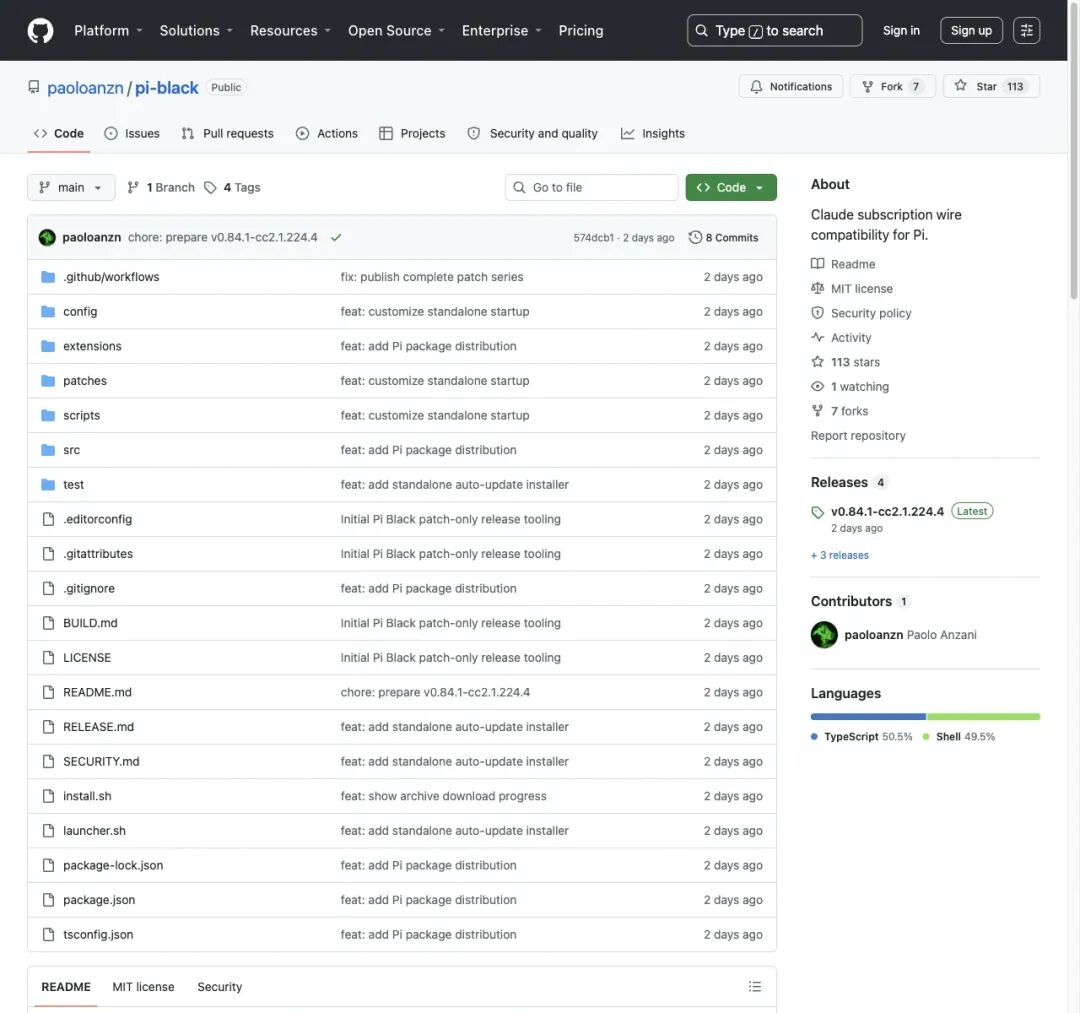Expand the Resources dropdown
Screen dimensions: 1080x1013
[x=291, y=30]
